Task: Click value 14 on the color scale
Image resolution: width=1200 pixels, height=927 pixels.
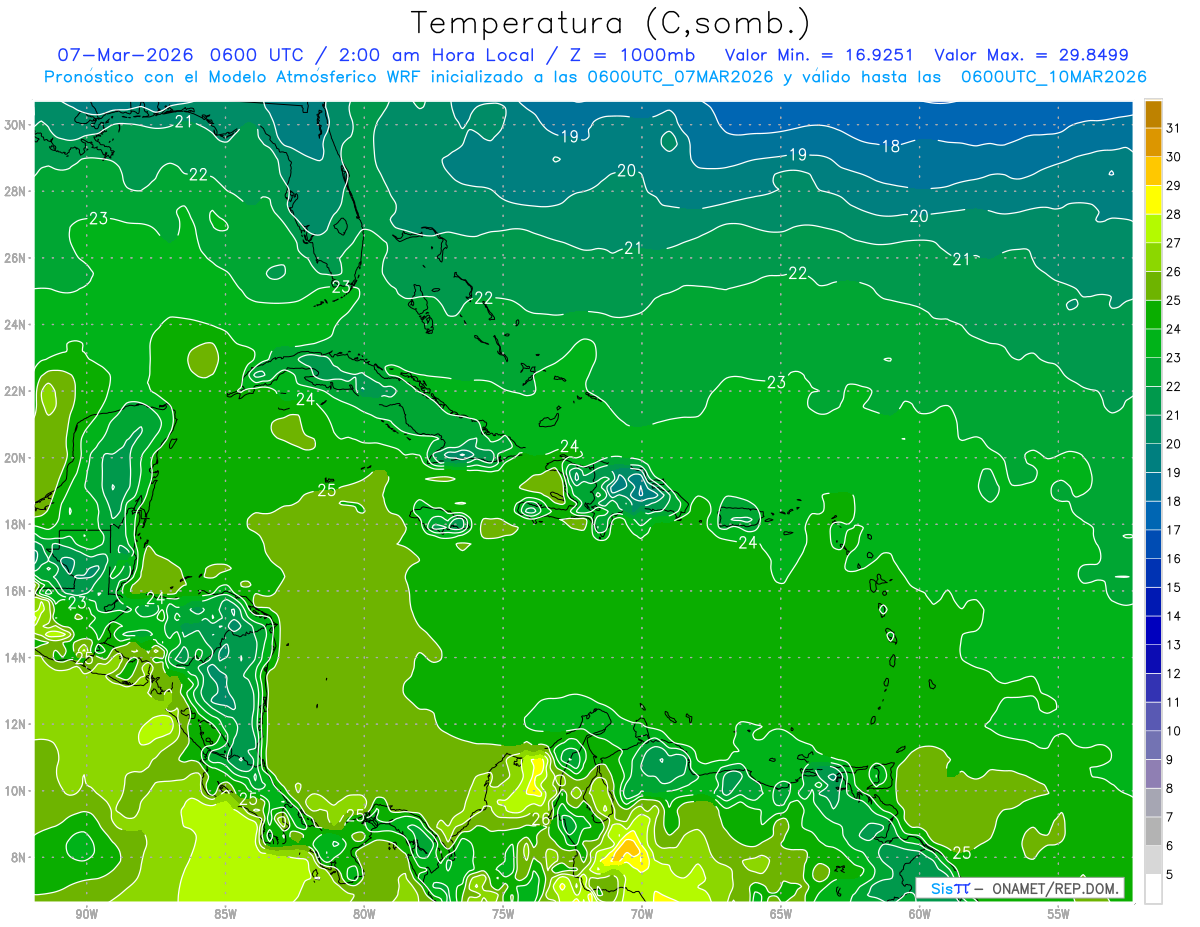Action: (1174, 617)
